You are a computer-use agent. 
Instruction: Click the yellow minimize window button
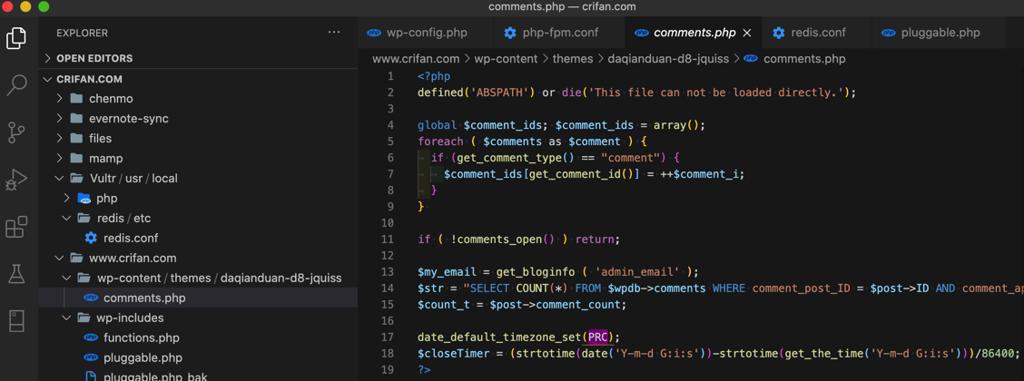25,7
